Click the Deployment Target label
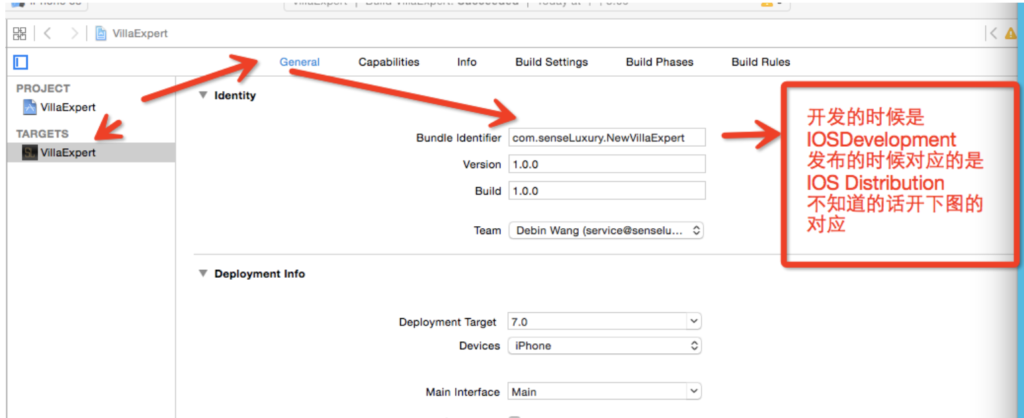This screenshot has width=1024, height=418. pos(447,322)
